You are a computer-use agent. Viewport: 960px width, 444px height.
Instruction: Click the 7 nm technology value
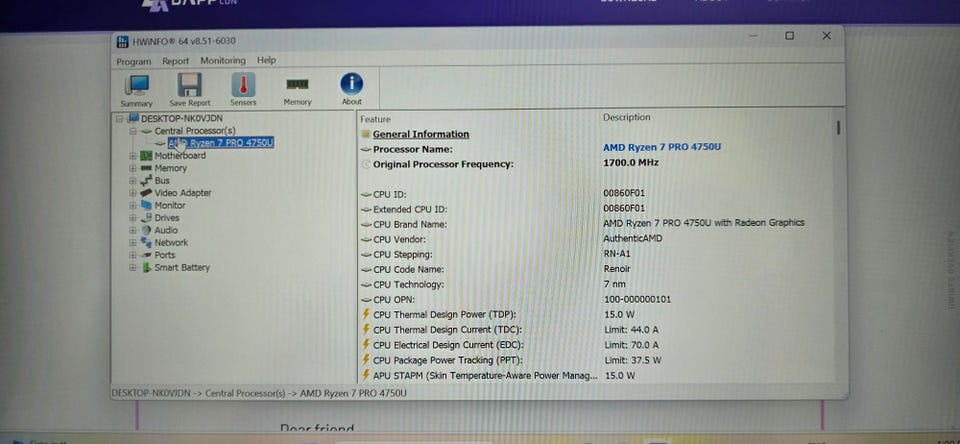tap(615, 284)
